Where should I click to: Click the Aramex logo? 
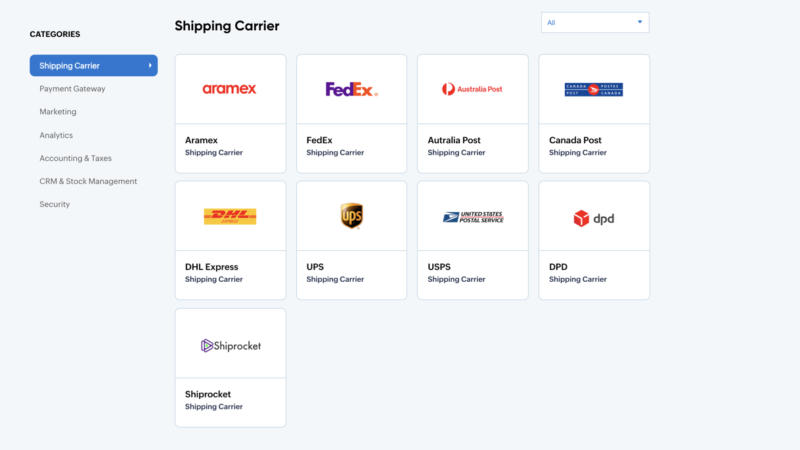(229, 89)
